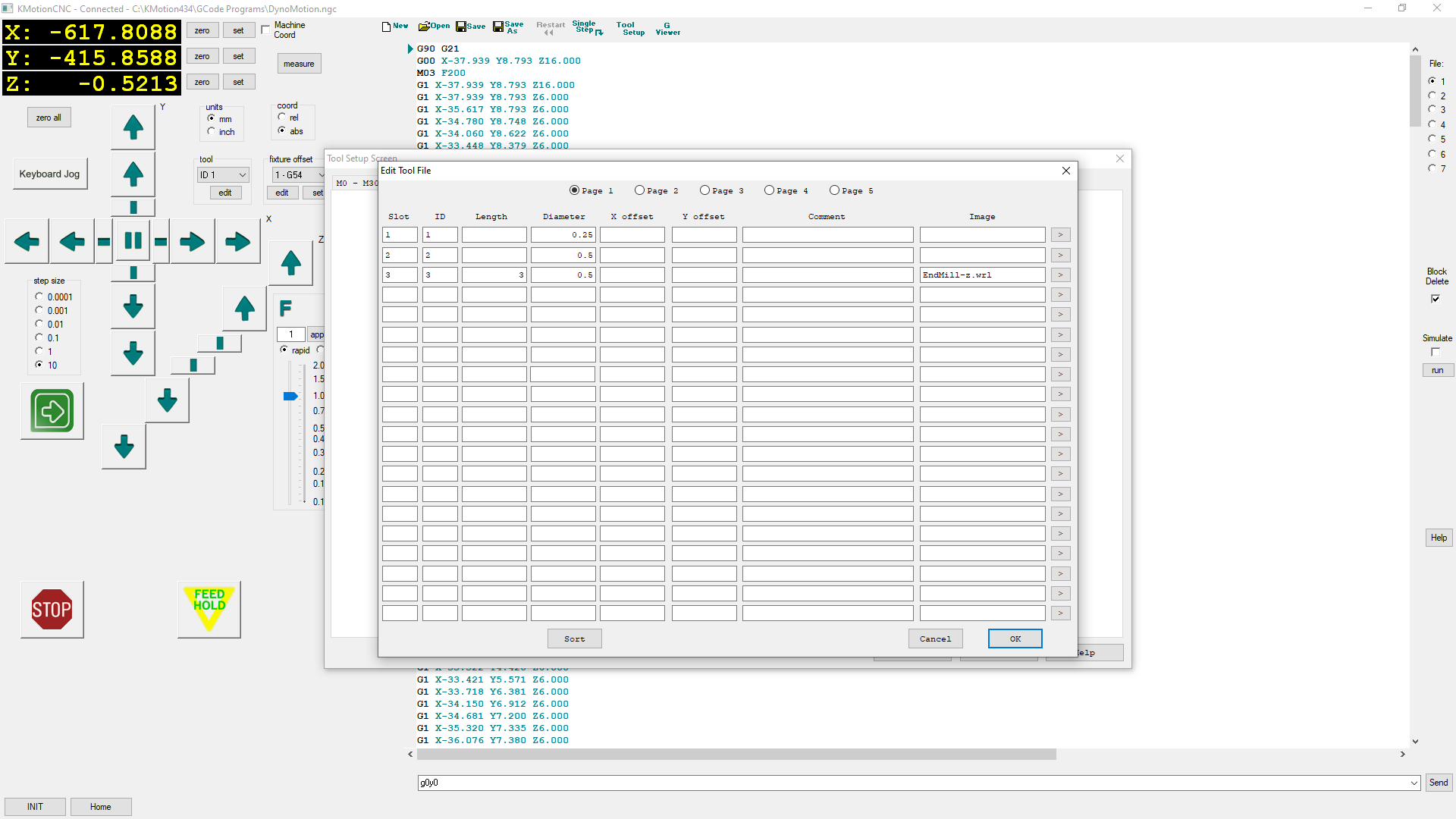Click the red STOP button

52,609
